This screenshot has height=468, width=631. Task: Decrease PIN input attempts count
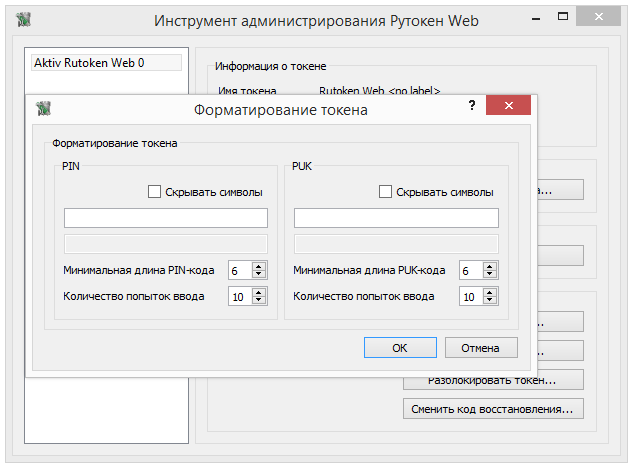click(259, 300)
